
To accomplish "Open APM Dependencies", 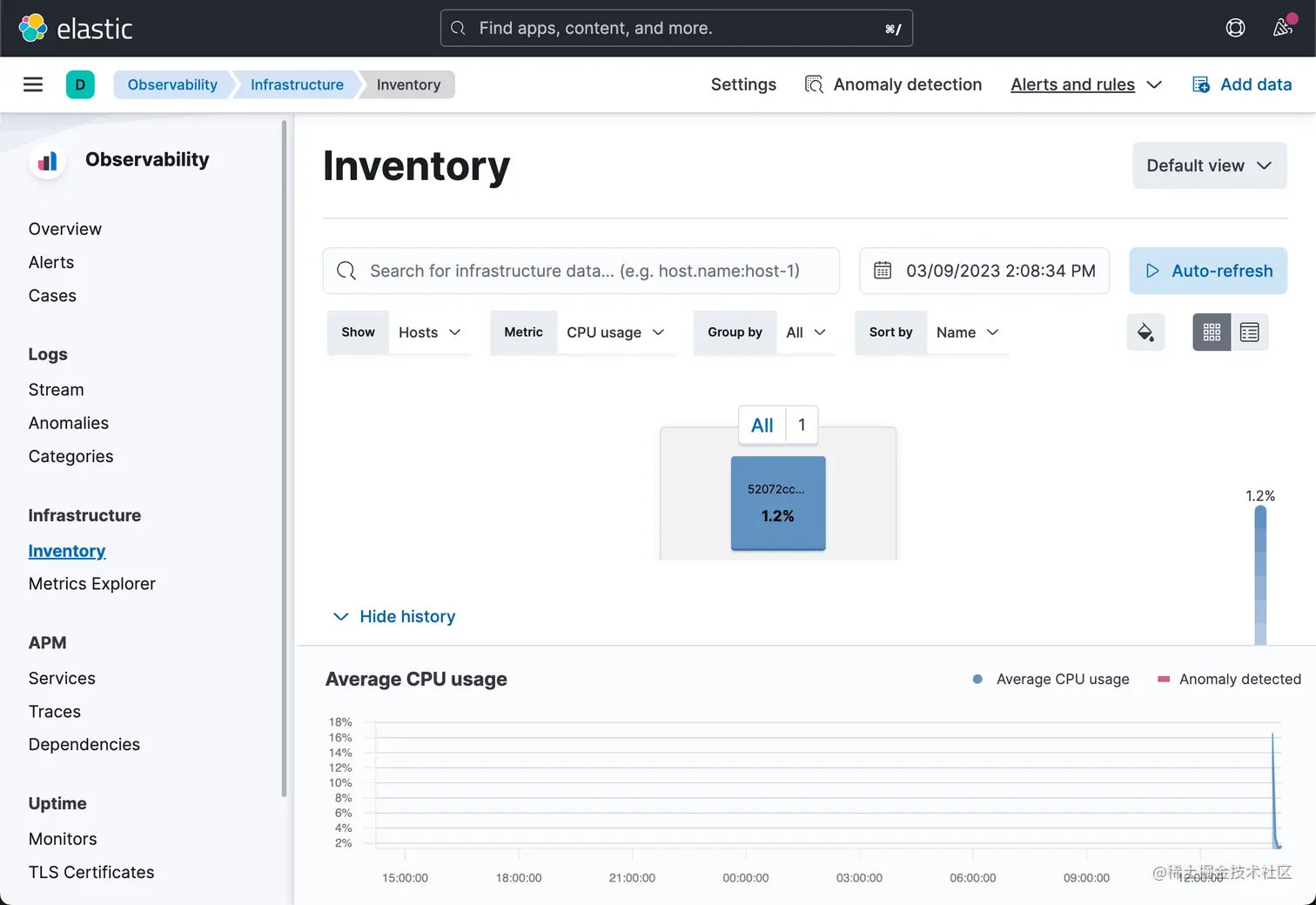I will click(84, 744).
